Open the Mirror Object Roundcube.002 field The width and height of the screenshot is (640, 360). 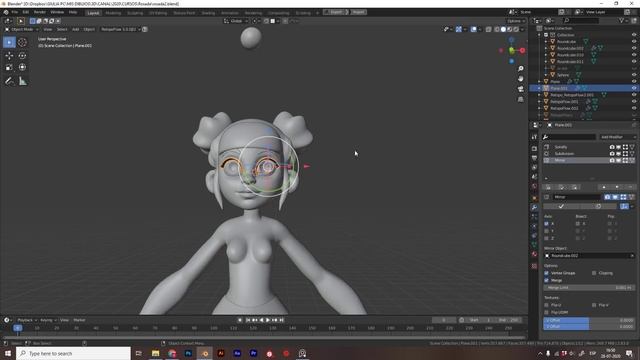point(589,256)
